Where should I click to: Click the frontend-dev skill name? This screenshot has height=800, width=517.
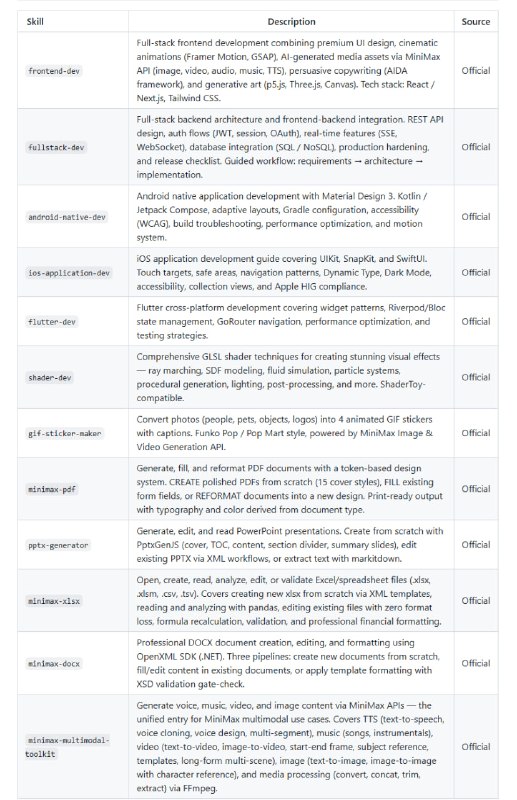(x=54, y=71)
